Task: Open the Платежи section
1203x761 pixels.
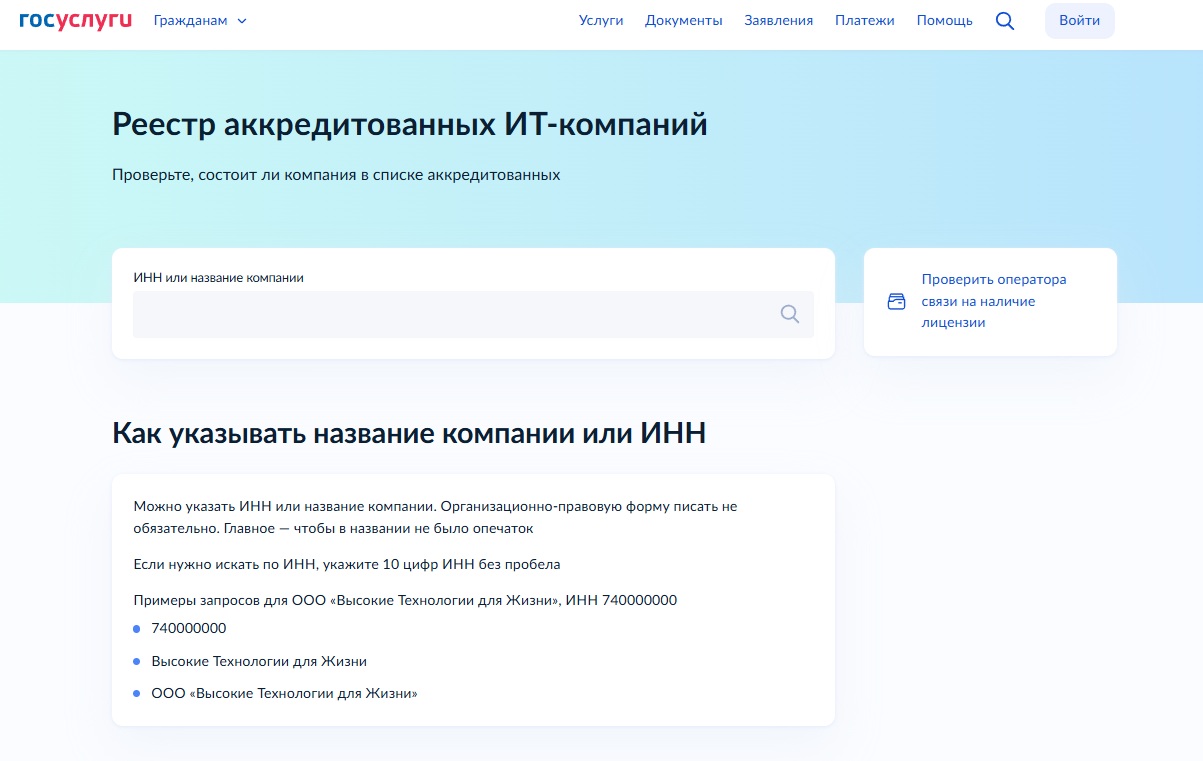Action: (864, 19)
